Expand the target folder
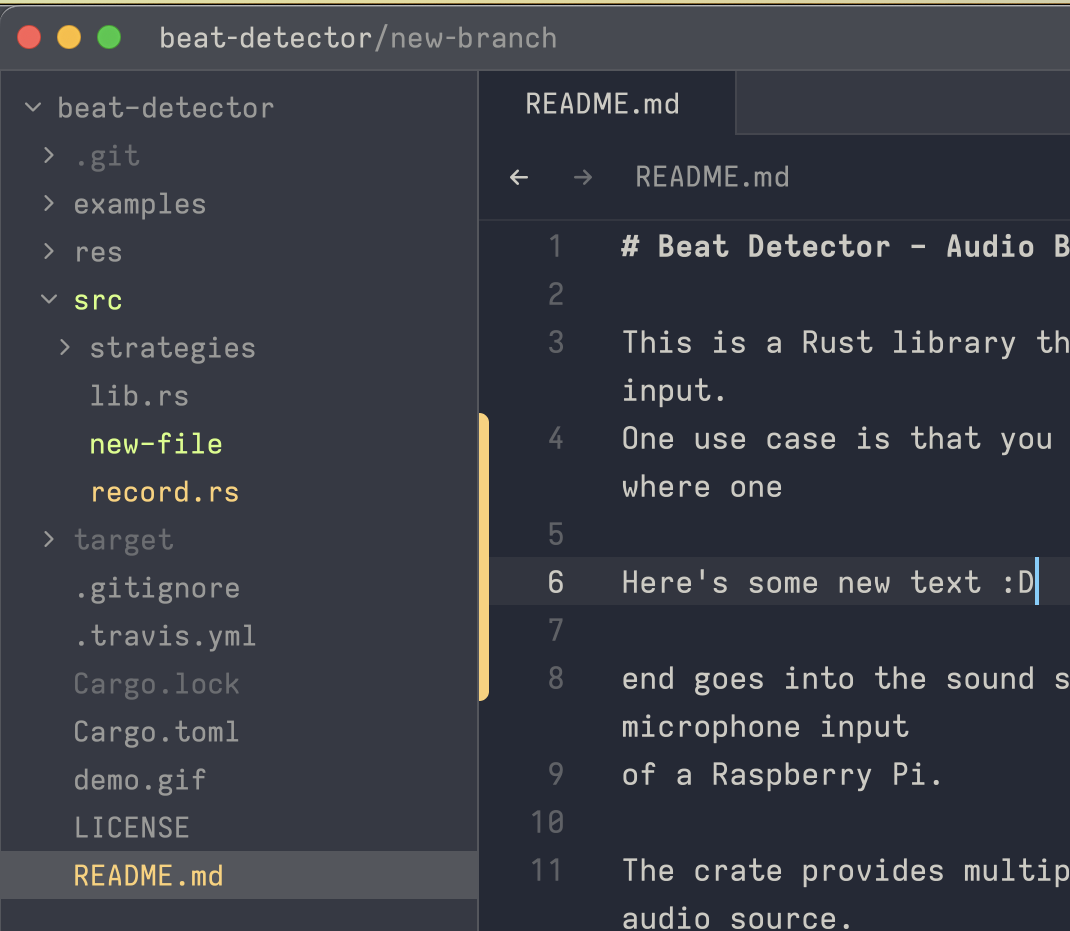 (x=49, y=540)
